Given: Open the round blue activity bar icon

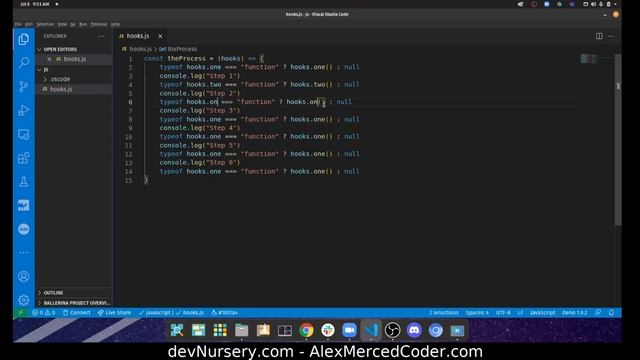Looking at the screenshot, I should [24, 229].
